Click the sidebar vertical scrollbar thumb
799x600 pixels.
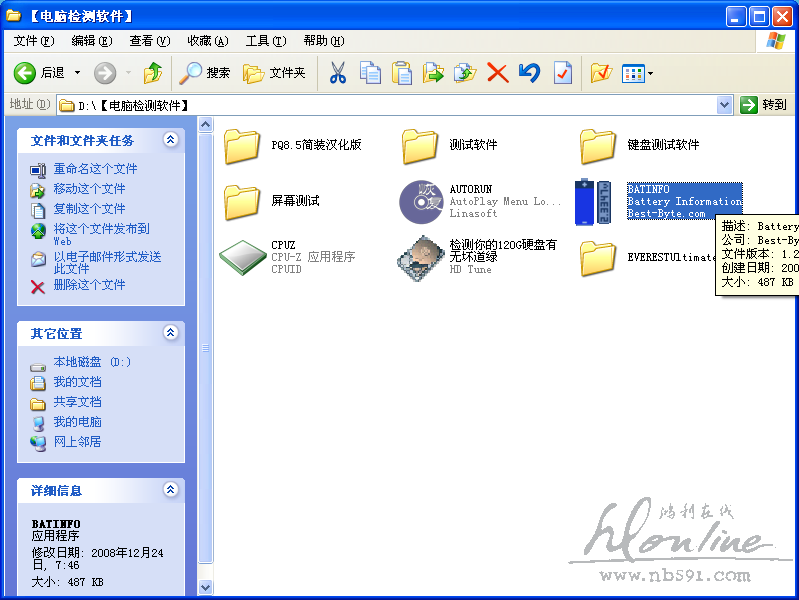pyautogui.click(x=205, y=348)
